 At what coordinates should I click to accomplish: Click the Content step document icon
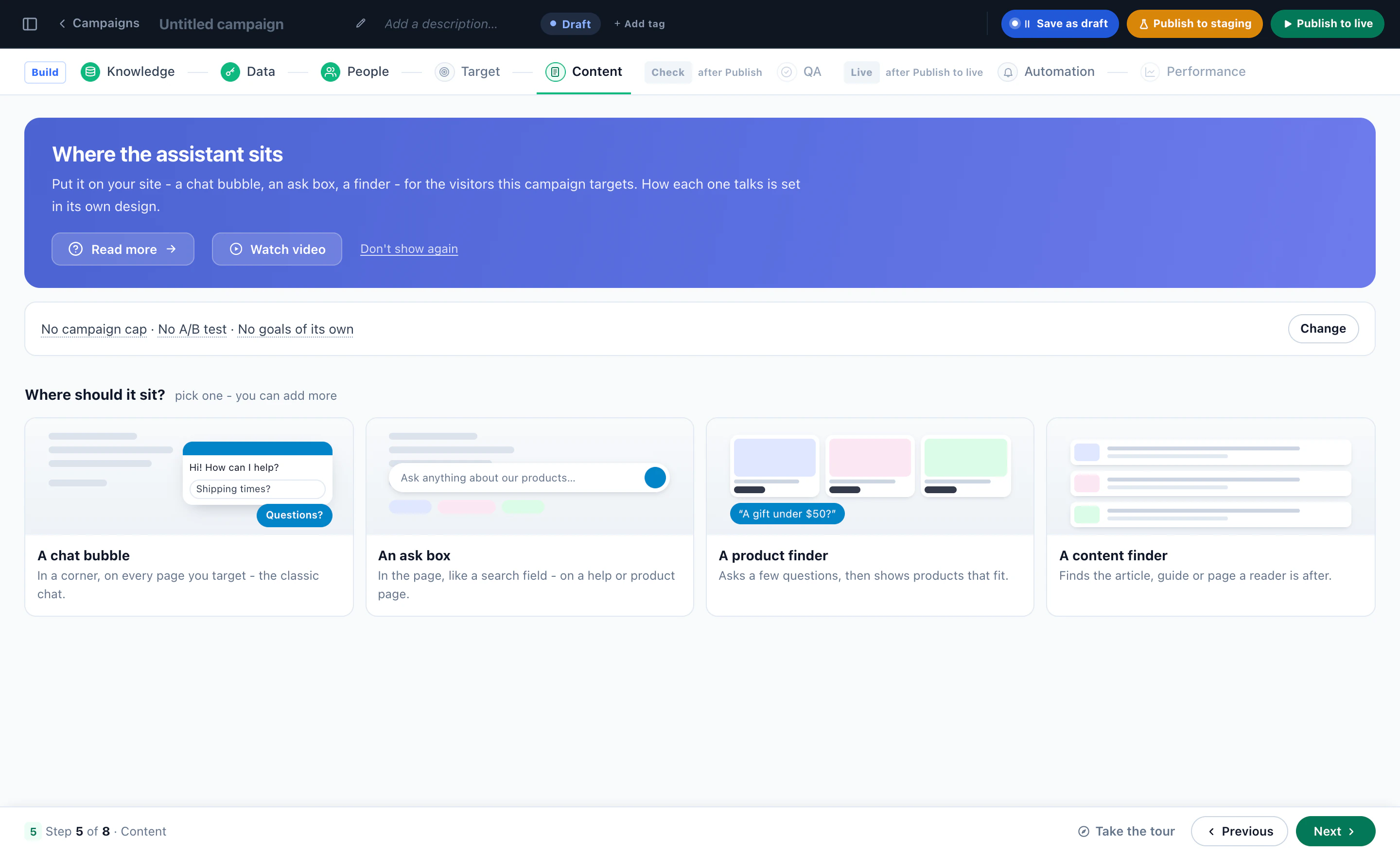tap(555, 71)
